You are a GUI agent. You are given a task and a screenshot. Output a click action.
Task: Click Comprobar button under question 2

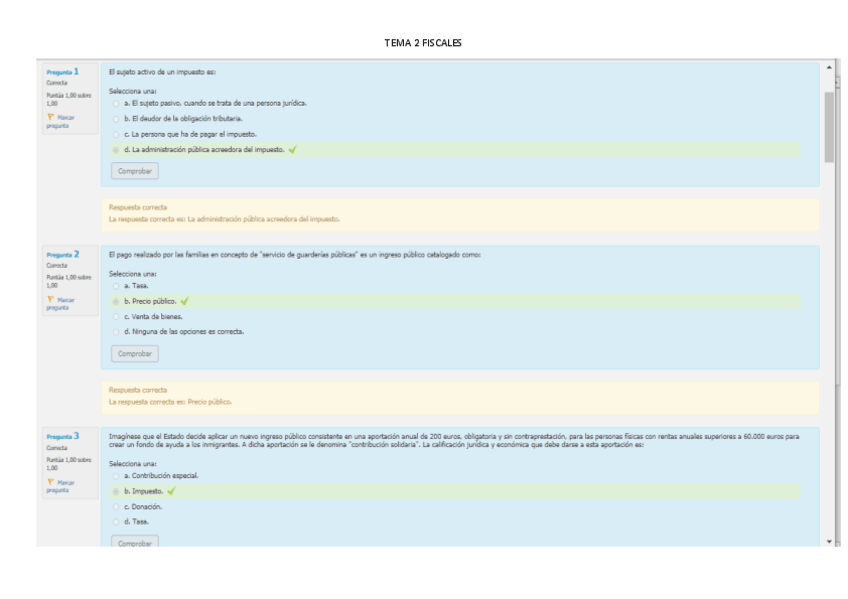pyautogui.click(x=135, y=354)
